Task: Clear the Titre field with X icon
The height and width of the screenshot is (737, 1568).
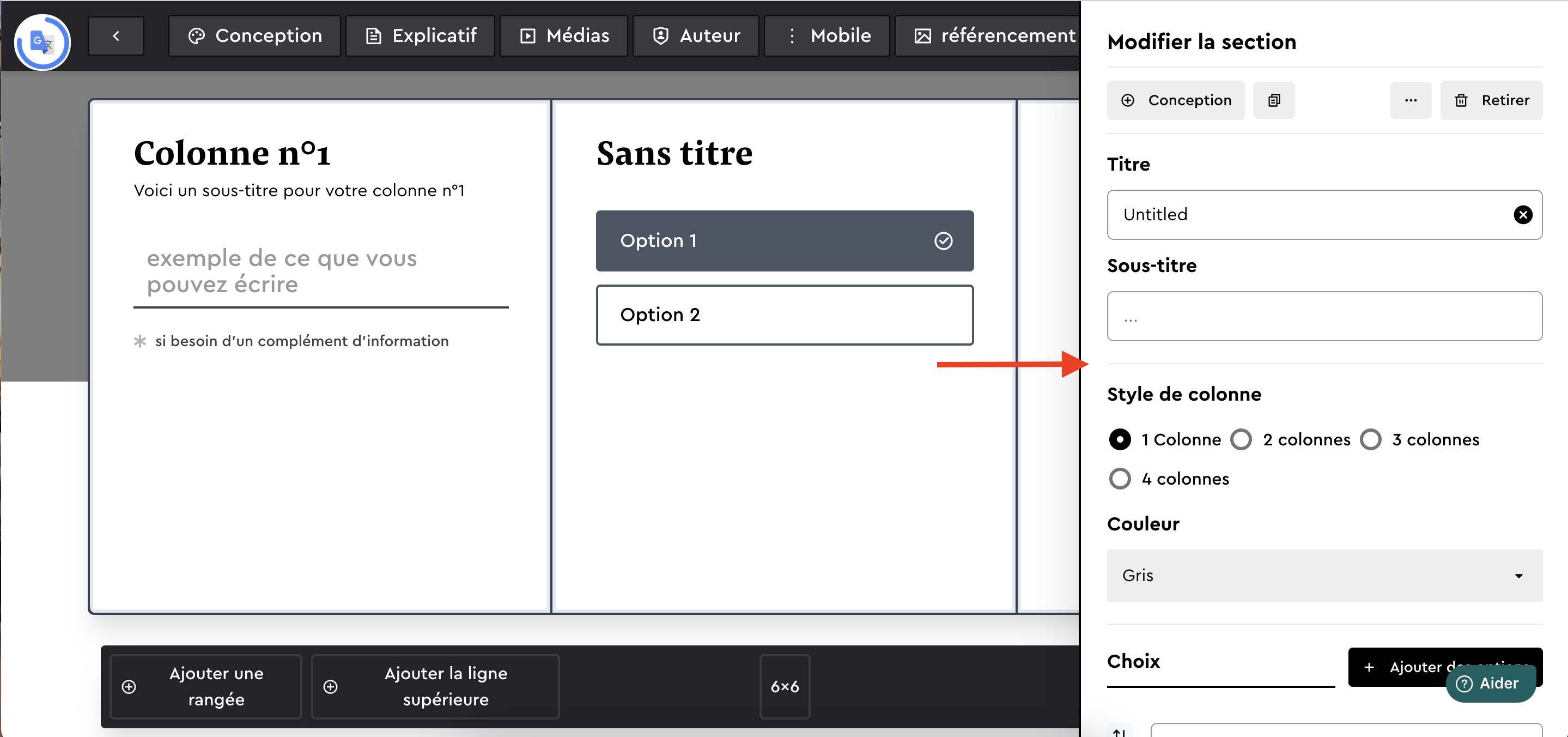Action: [1522, 214]
